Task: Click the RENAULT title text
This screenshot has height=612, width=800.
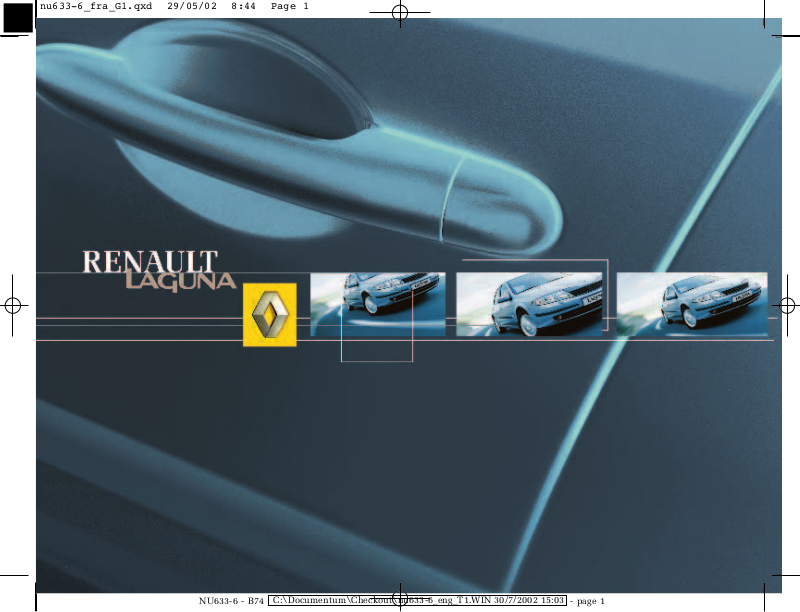Action: 151,261
